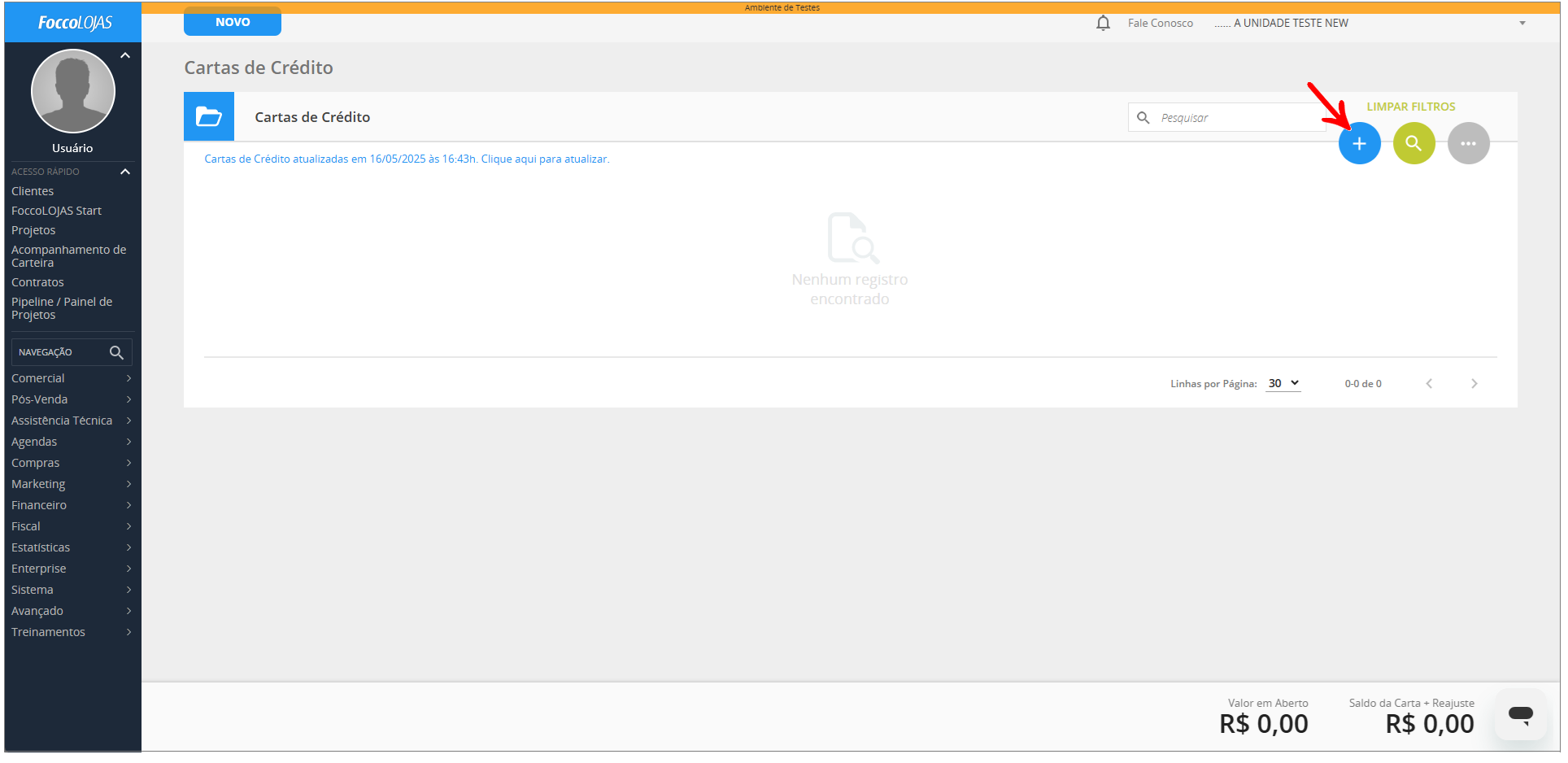The width and height of the screenshot is (1568, 763).
Task: Click the blue plus add button
Action: 1359,143
